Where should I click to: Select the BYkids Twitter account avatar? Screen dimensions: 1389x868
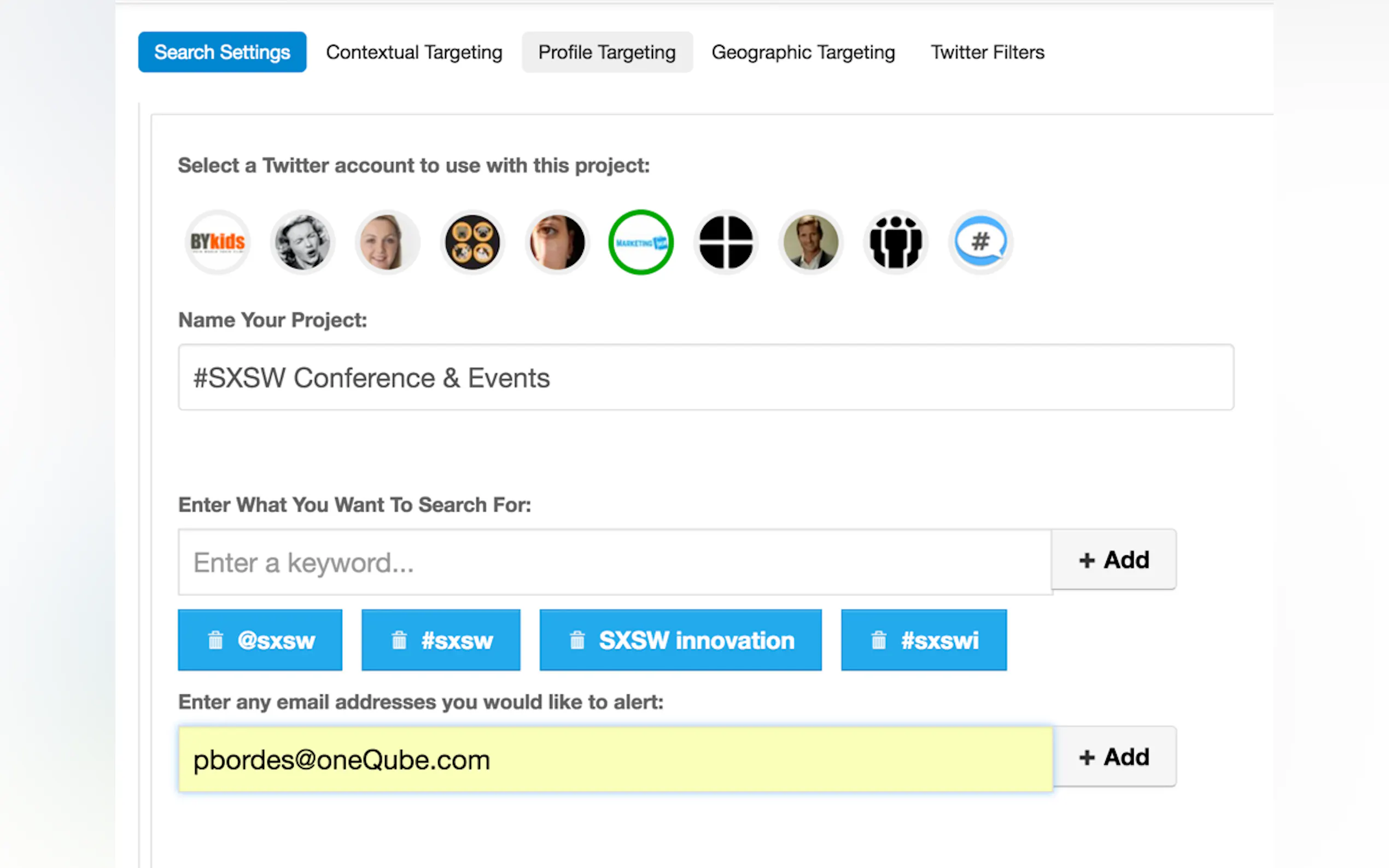[x=218, y=242]
